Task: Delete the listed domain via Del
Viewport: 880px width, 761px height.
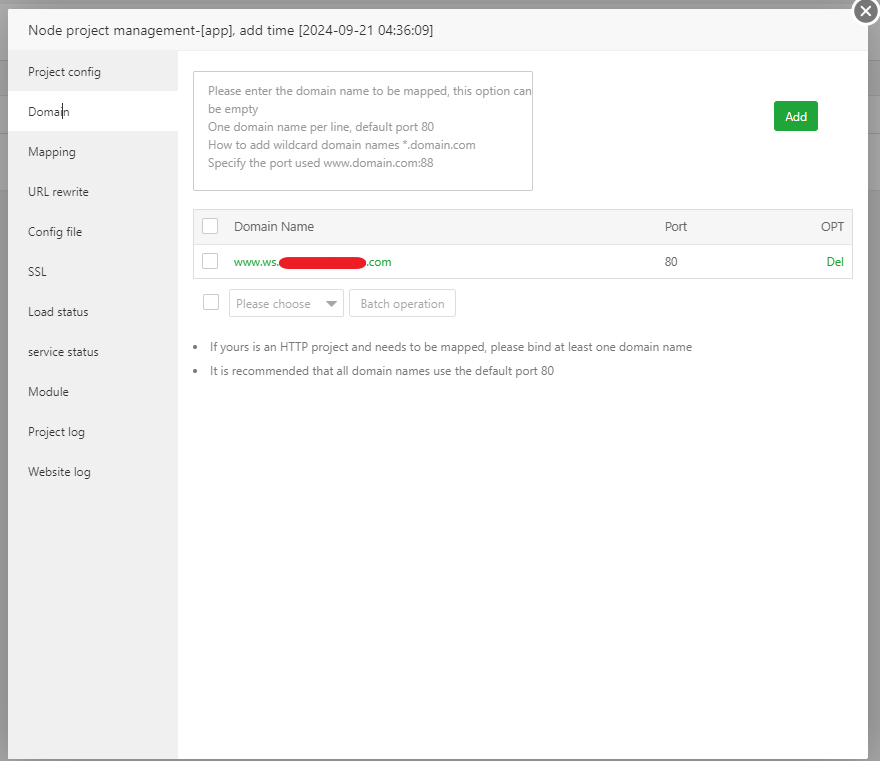Action: [835, 262]
